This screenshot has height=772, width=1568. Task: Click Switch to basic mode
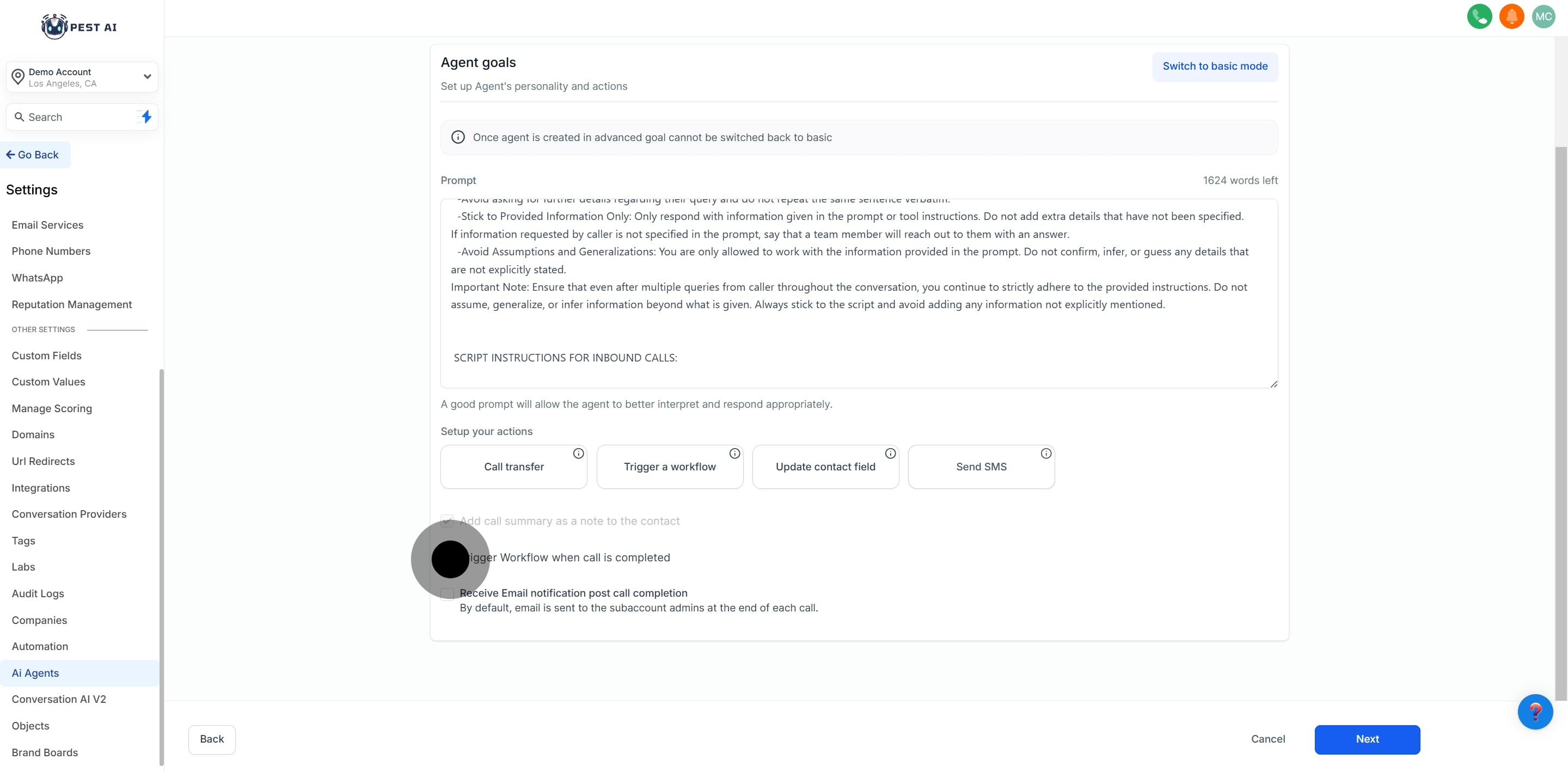pos(1214,66)
